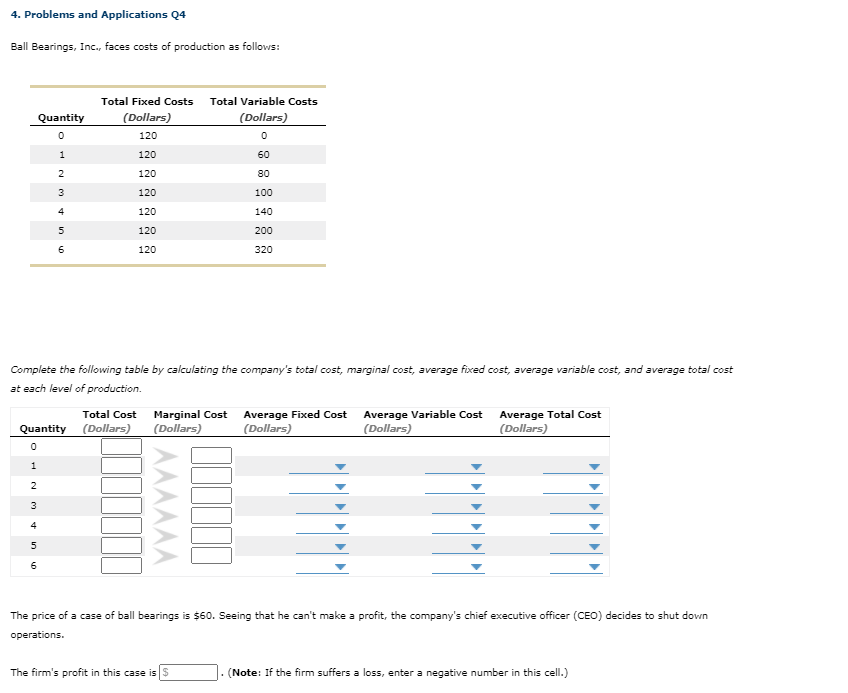
Task: Open the Average Total Cost dropdown for quantity 1
Action: tap(593, 466)
